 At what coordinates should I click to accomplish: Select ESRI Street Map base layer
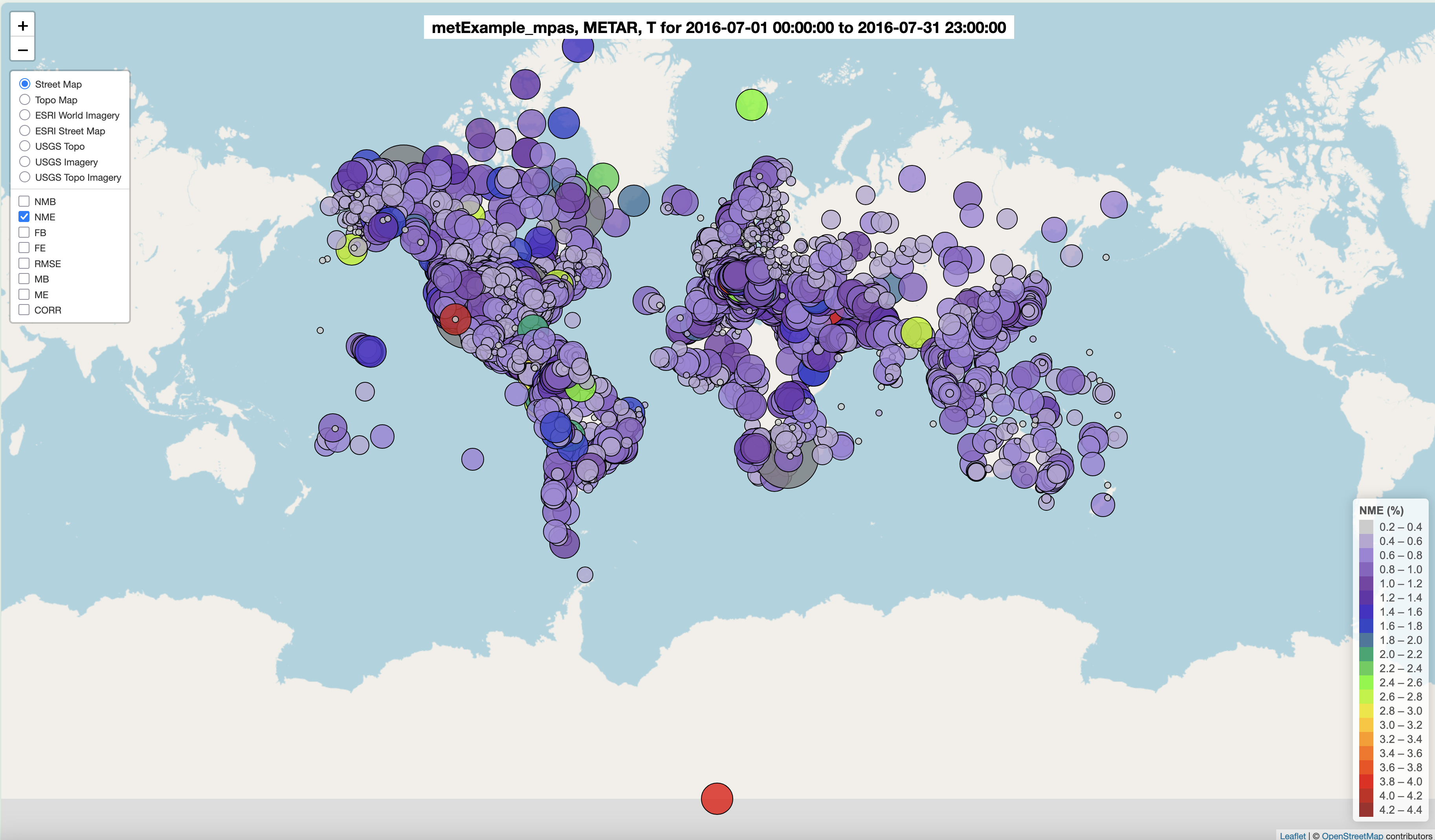coord(24,130)
